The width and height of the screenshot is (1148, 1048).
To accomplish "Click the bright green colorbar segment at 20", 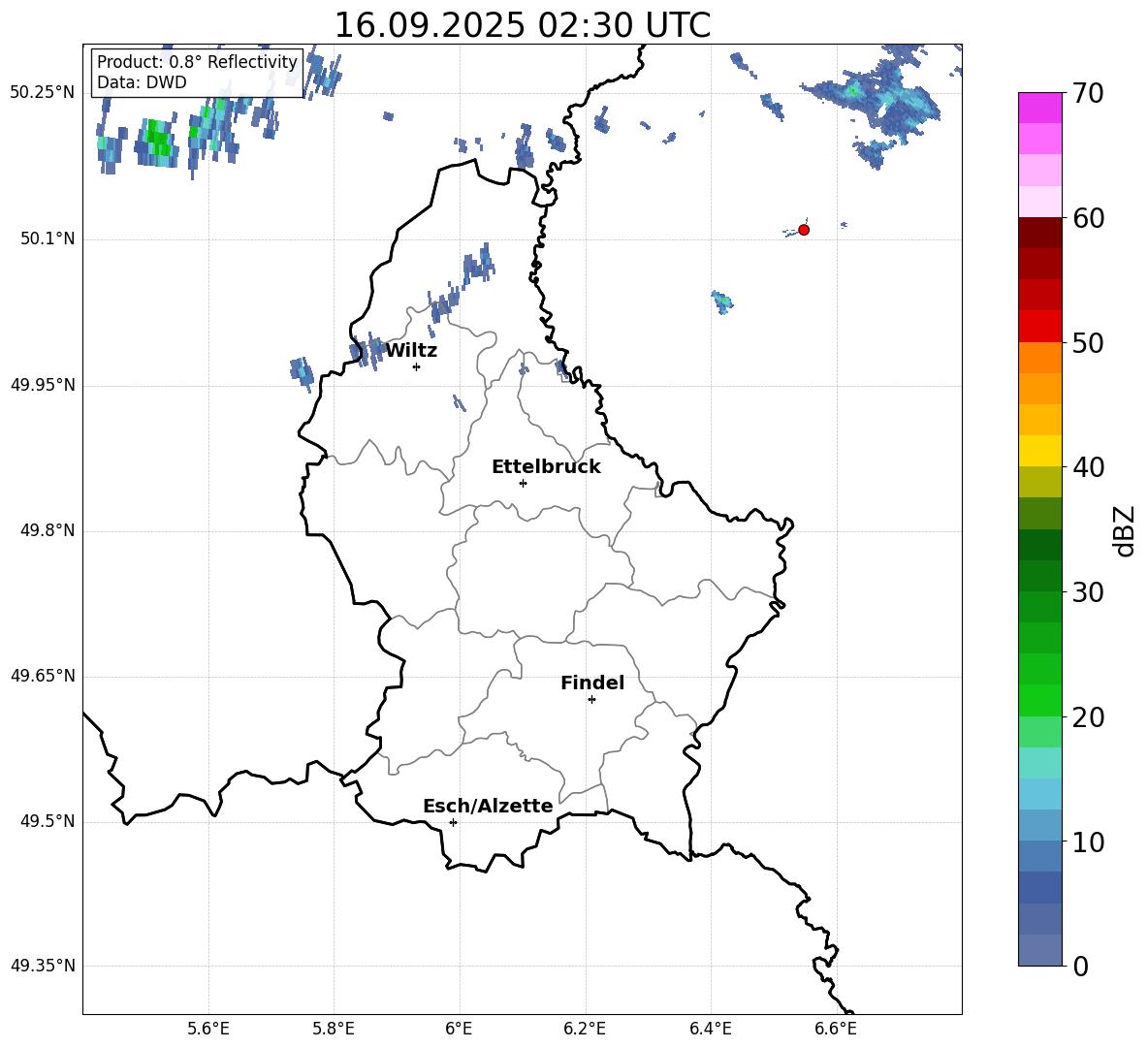I will (x=1039, y=700).
